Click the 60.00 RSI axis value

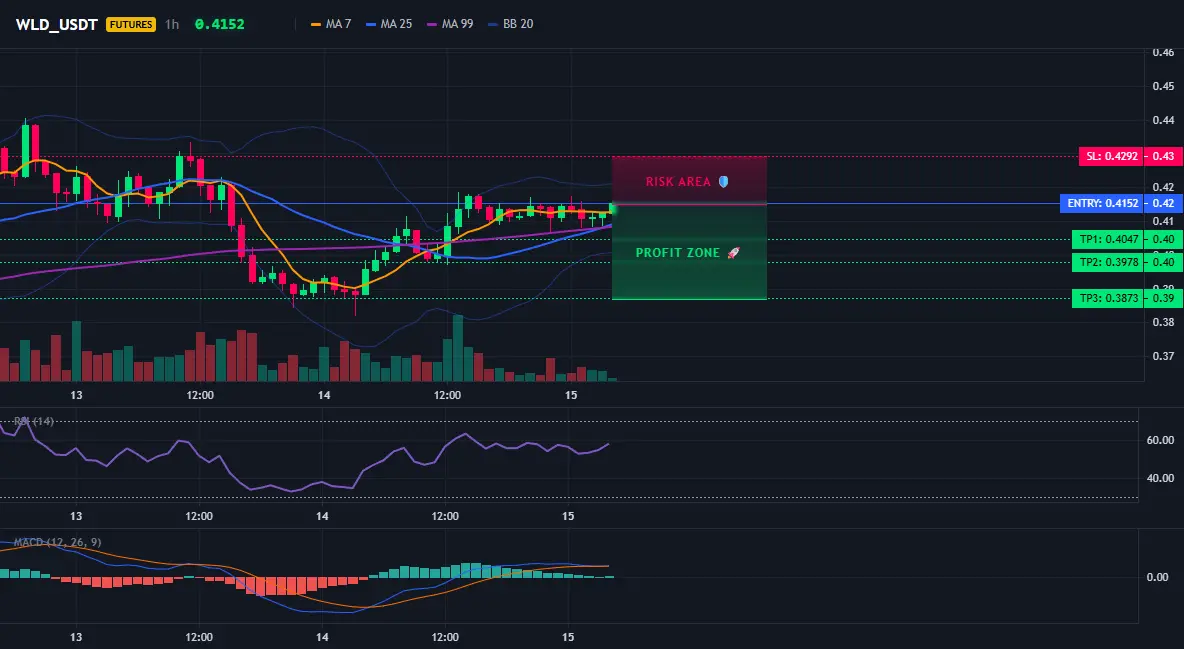click(x=1161, y=440)
